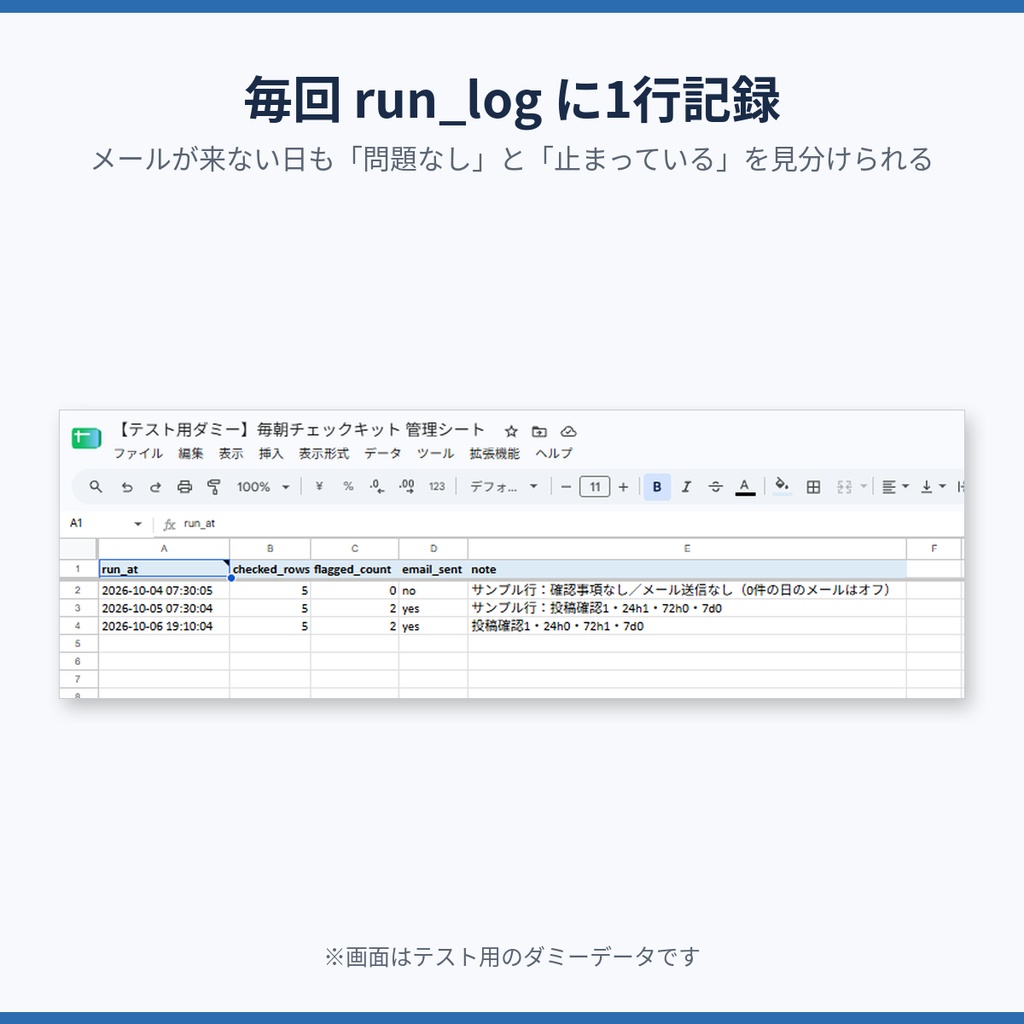
Task: Increase decimal places
Action: [x=406, y=487]
